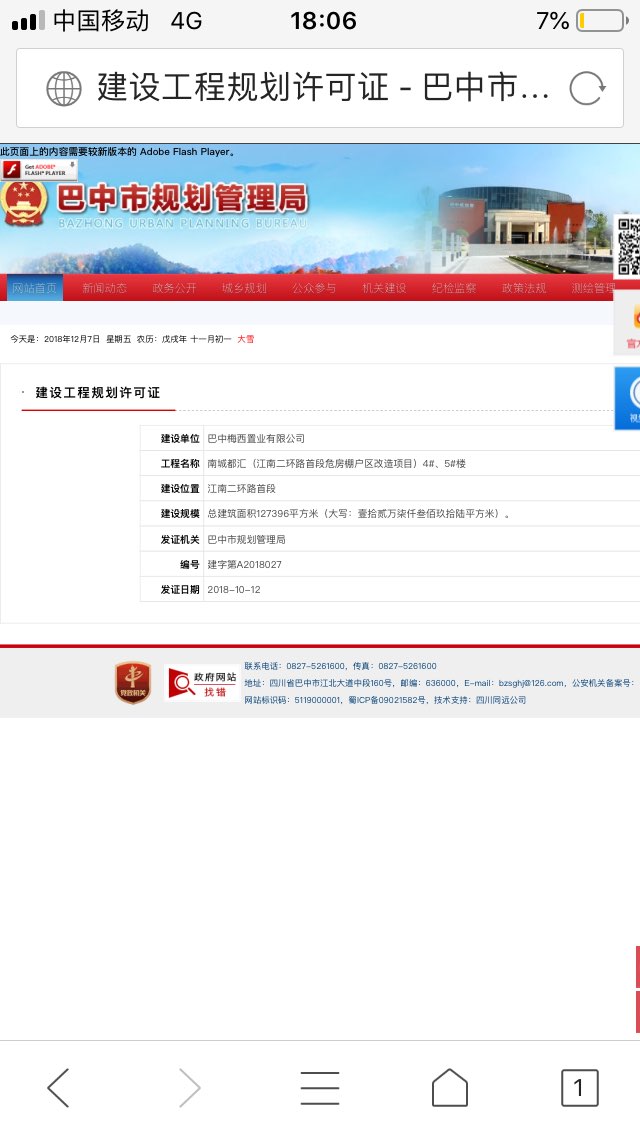
Task: Open the tab switcher showing 1
Action: [x=579, y=1087]
